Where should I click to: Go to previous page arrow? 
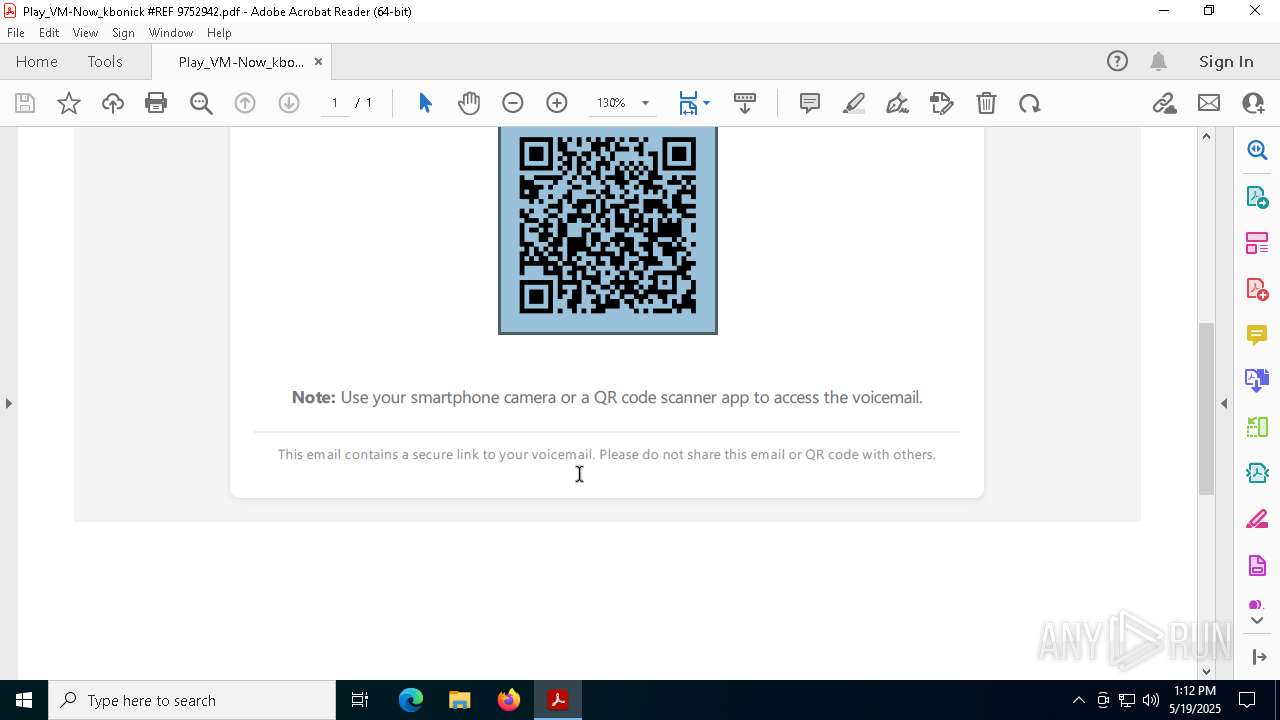click(x=245, y=103)
